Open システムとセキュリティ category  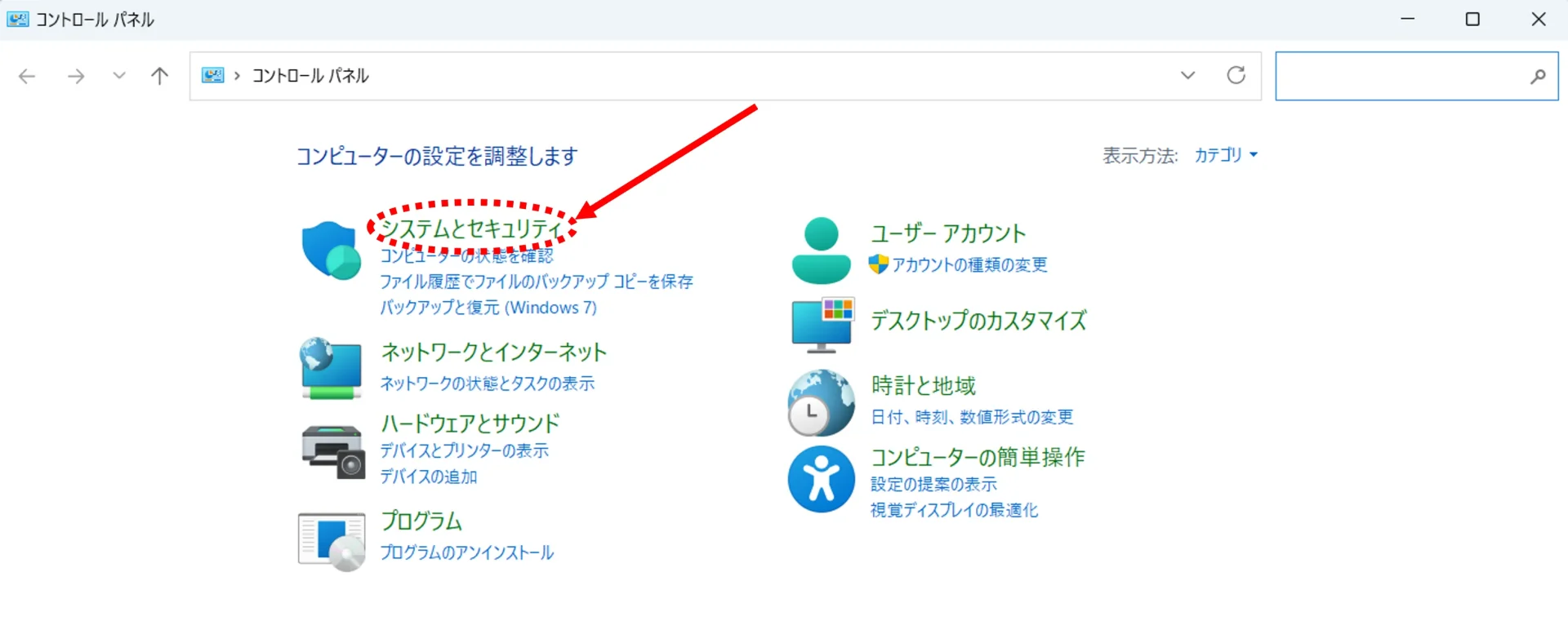point(472,228)
